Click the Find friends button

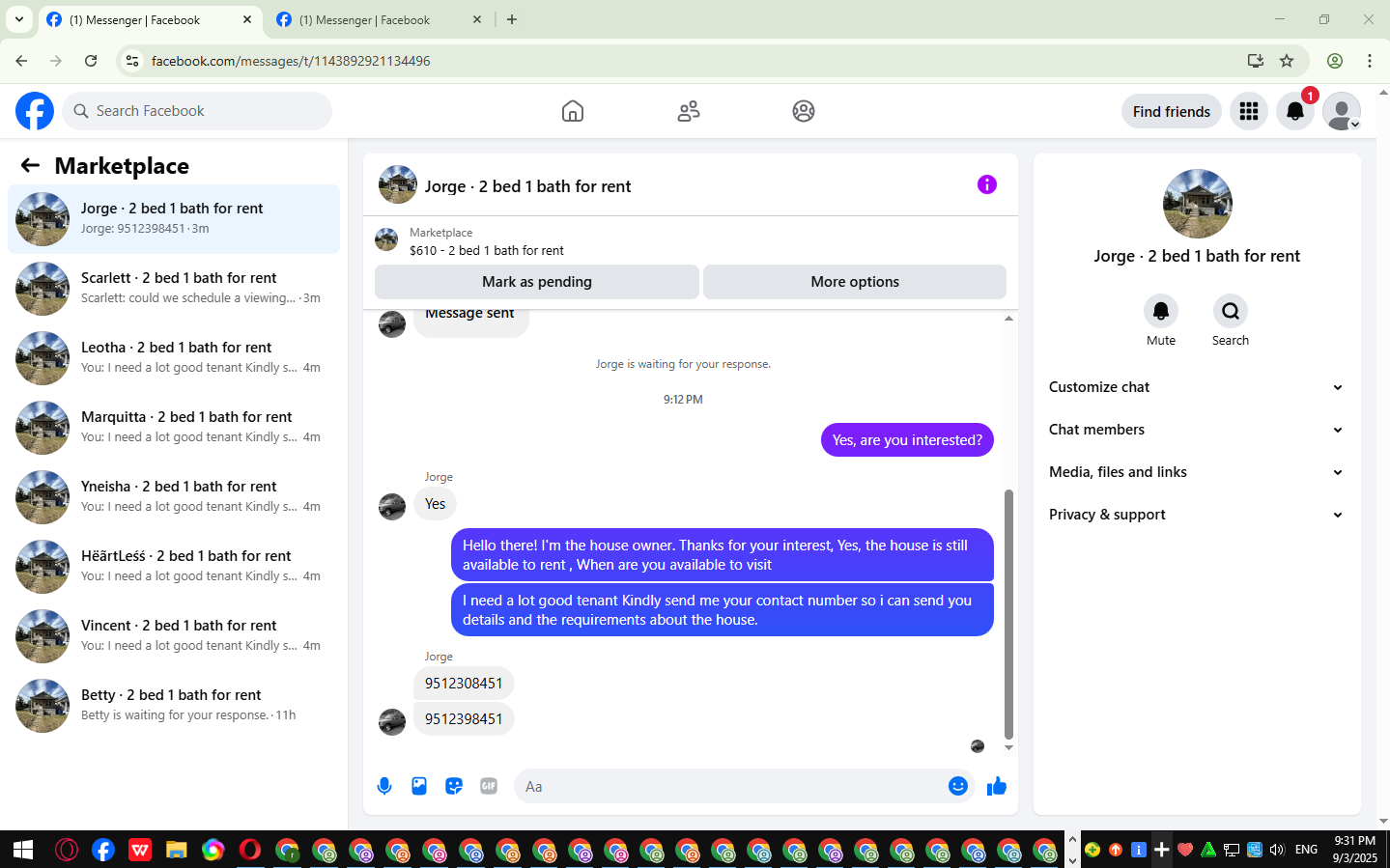pyautogui.click(x=1172, y=111)
